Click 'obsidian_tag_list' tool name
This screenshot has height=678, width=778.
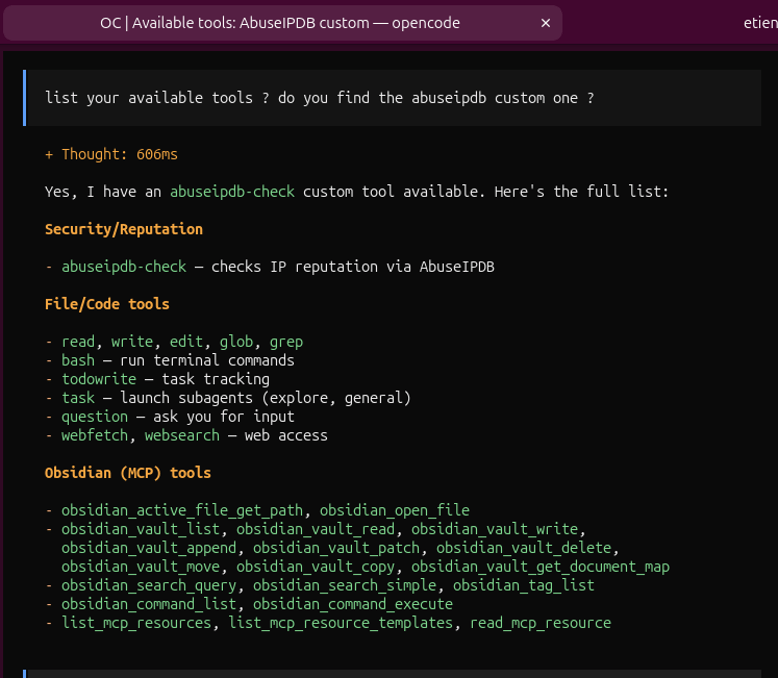(523, 586)
